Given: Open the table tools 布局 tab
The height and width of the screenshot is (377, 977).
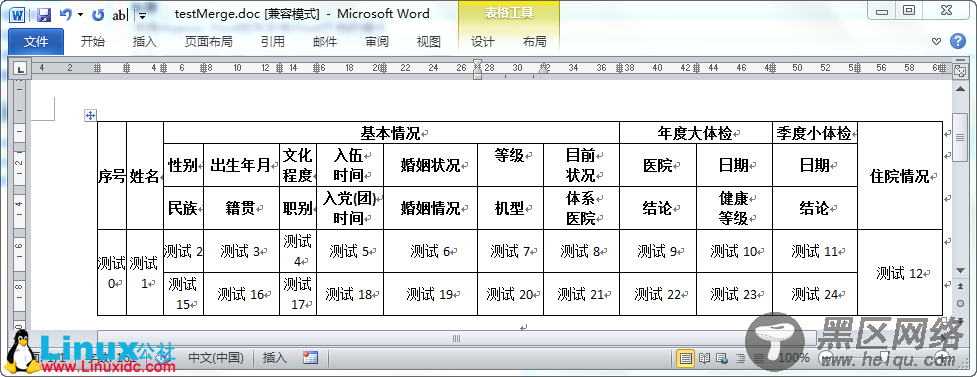Looking at the screenshot, I should 535,42.
